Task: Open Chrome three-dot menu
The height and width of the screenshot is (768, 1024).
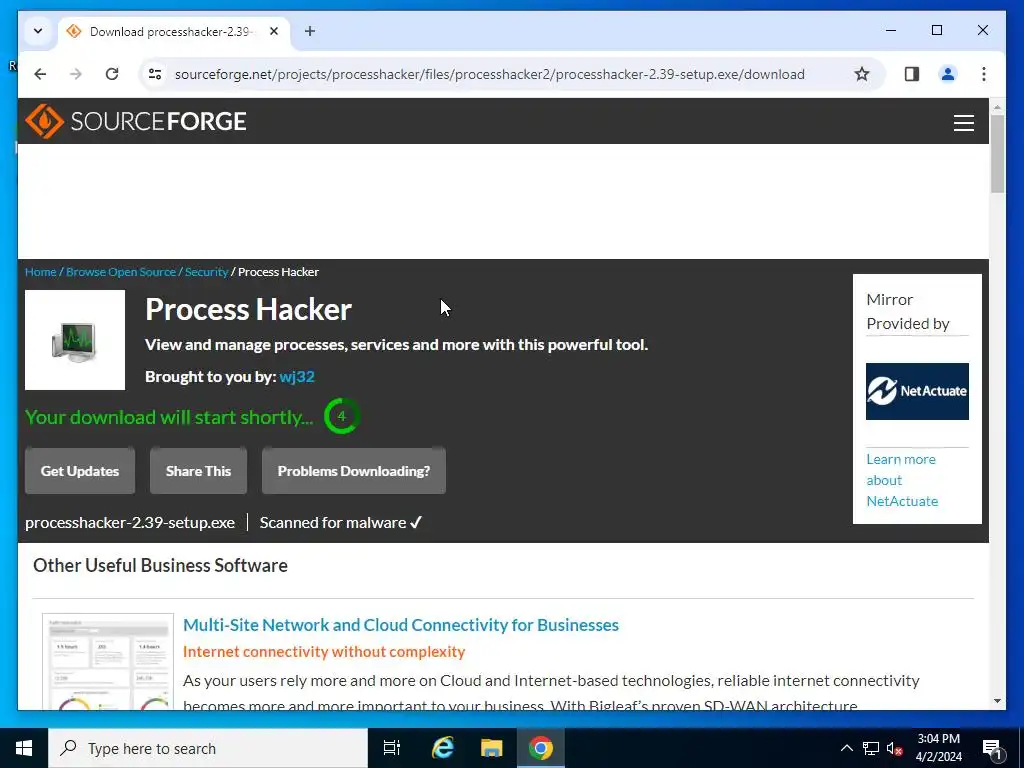Action: [984, 74]
